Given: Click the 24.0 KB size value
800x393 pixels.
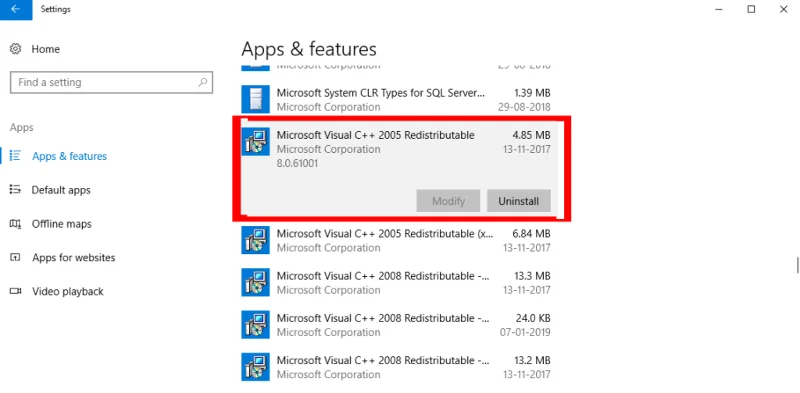Looking at the screenshot, I should (533, 318).
